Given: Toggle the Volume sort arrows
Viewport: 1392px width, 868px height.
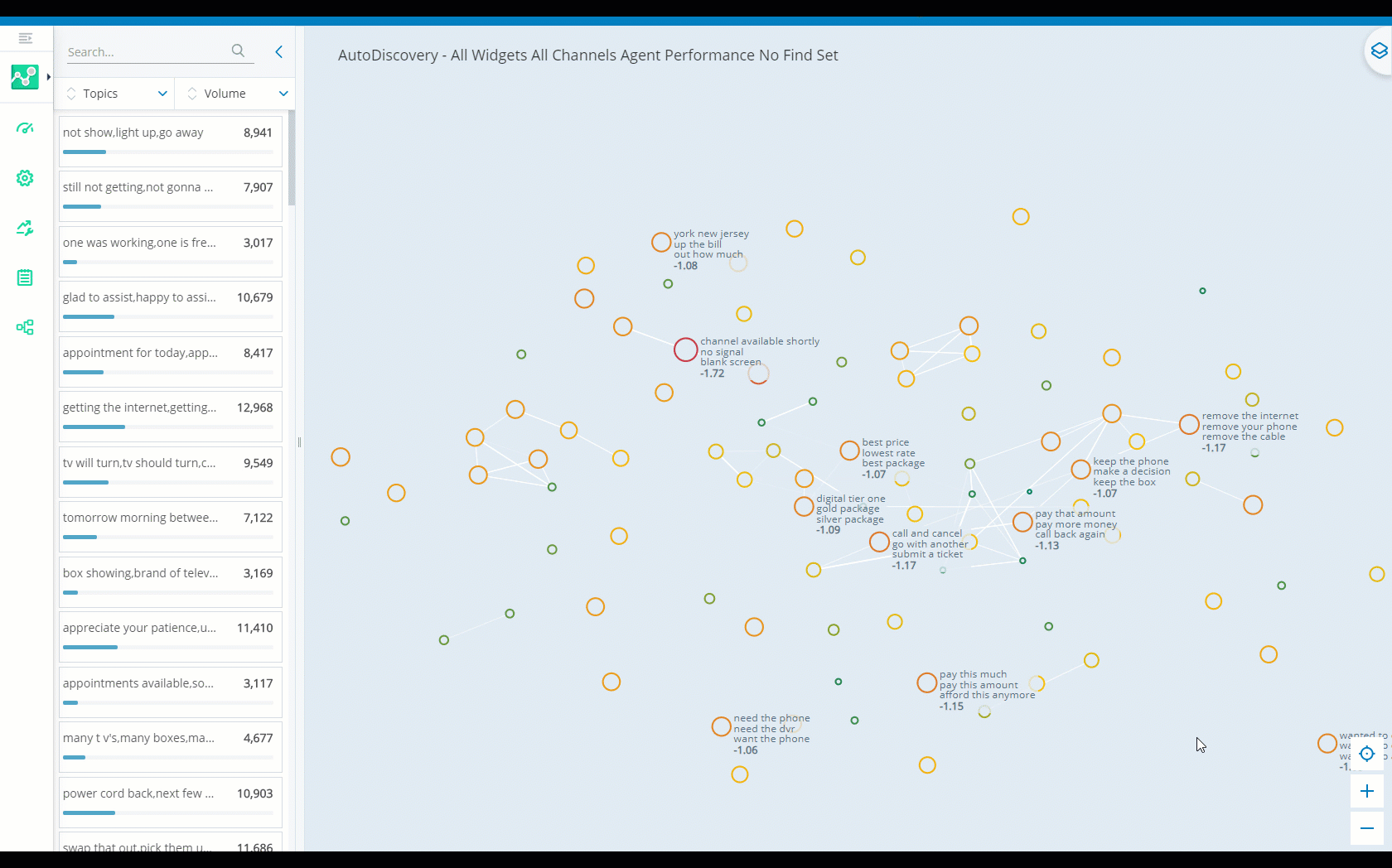Looking at the screenshot, I should pos(192,94).
